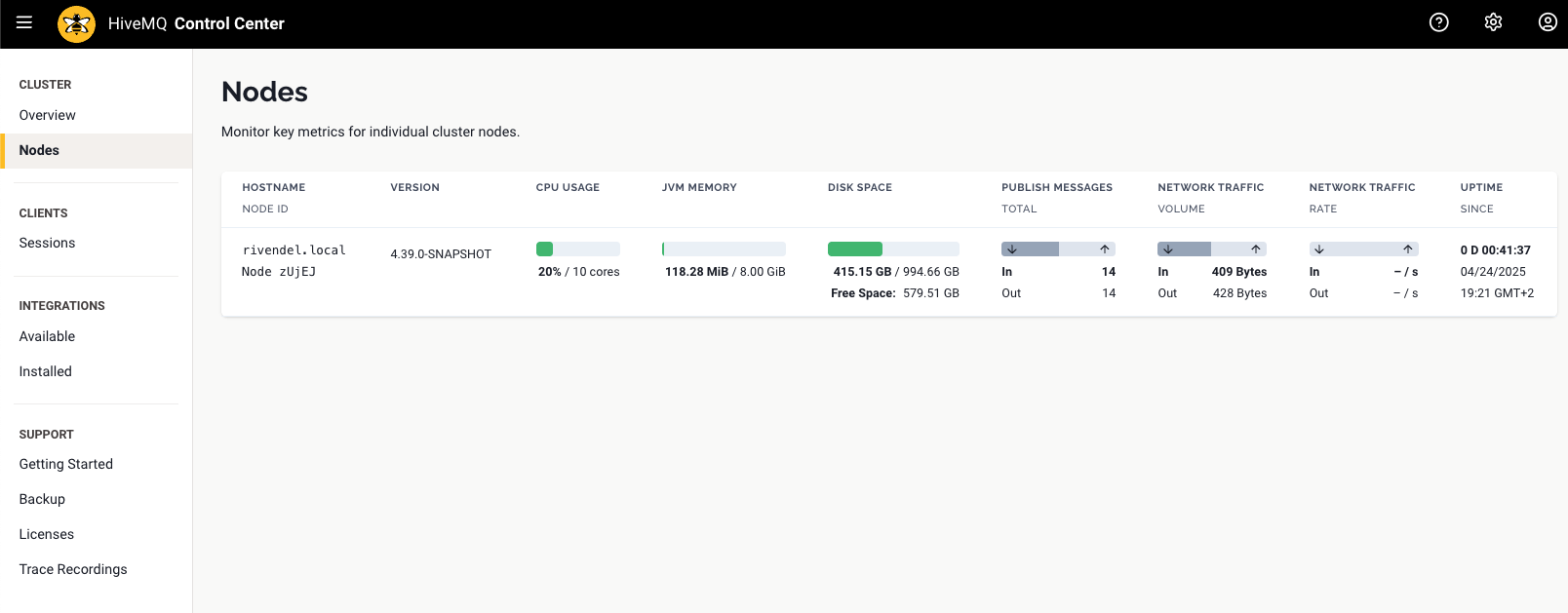Click the Nodes page heading
Screen dimensions: 1568x613
click(x=264, y=92)
